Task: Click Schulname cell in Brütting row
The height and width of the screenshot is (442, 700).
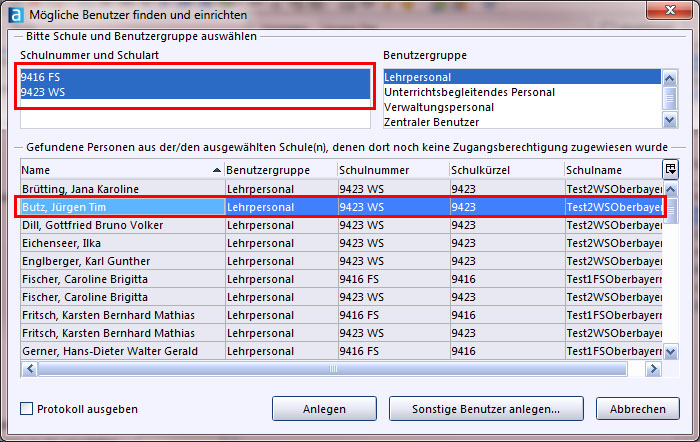Action: [x=613, y=189]
